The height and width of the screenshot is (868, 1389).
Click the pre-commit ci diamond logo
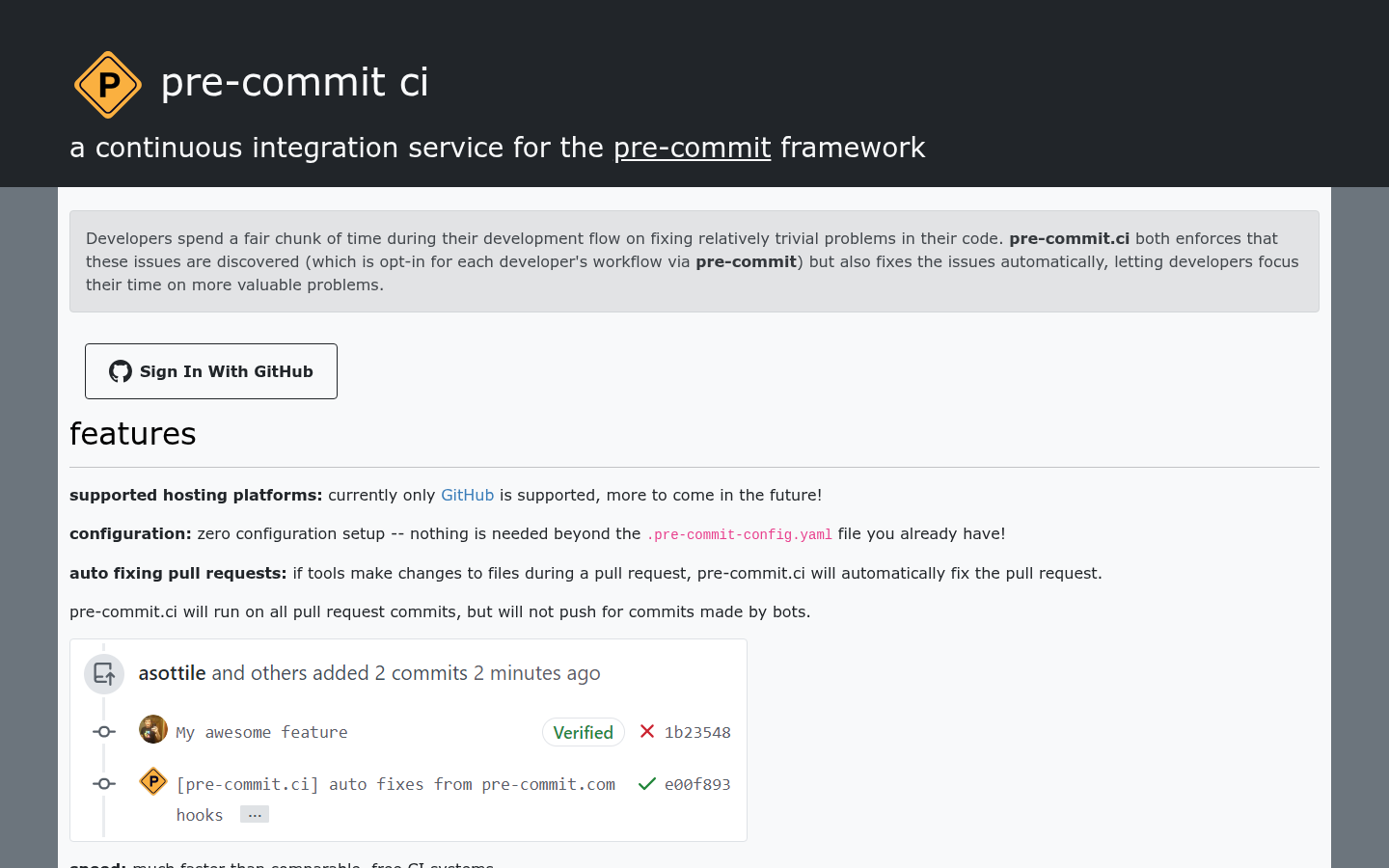coord(108,85)
